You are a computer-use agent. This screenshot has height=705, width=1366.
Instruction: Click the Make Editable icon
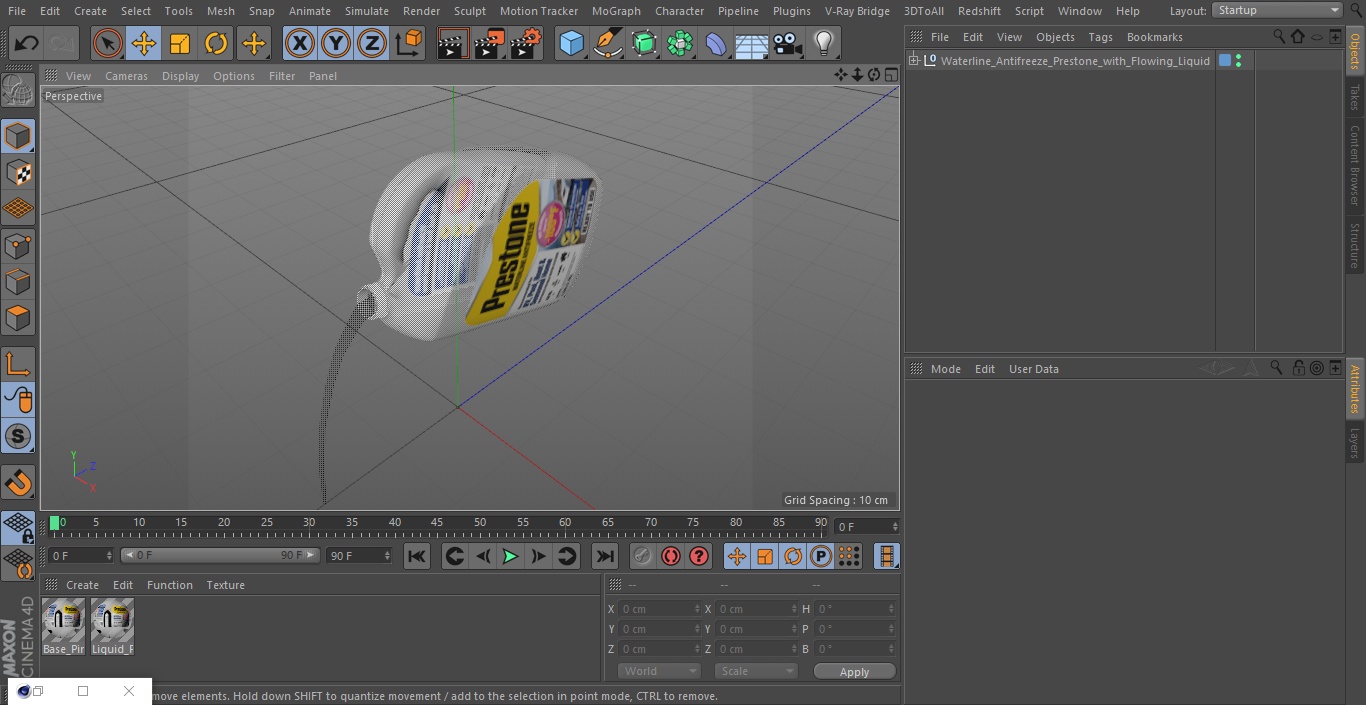tap(18, 91)
